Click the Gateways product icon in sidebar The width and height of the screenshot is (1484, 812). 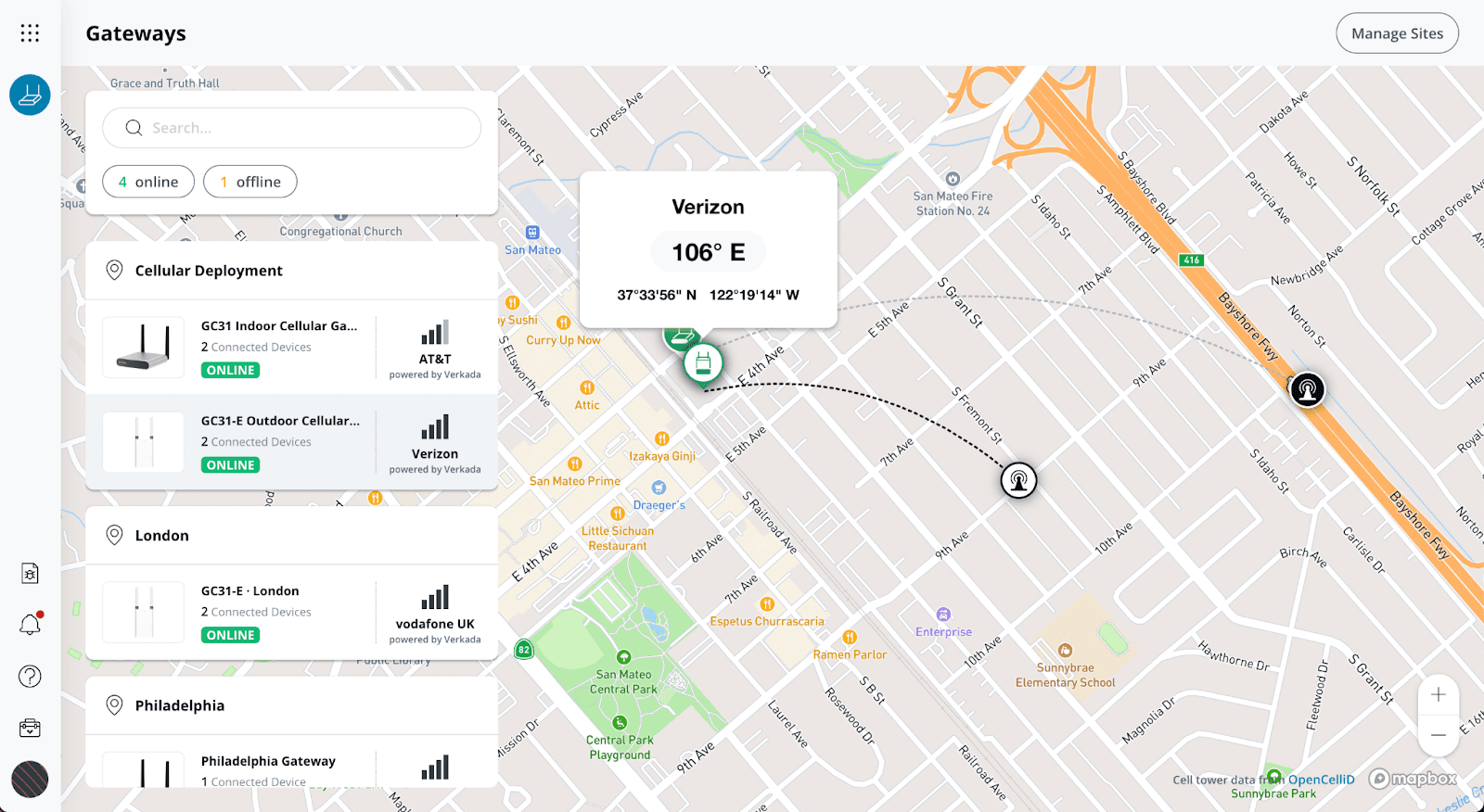(30, 95)
